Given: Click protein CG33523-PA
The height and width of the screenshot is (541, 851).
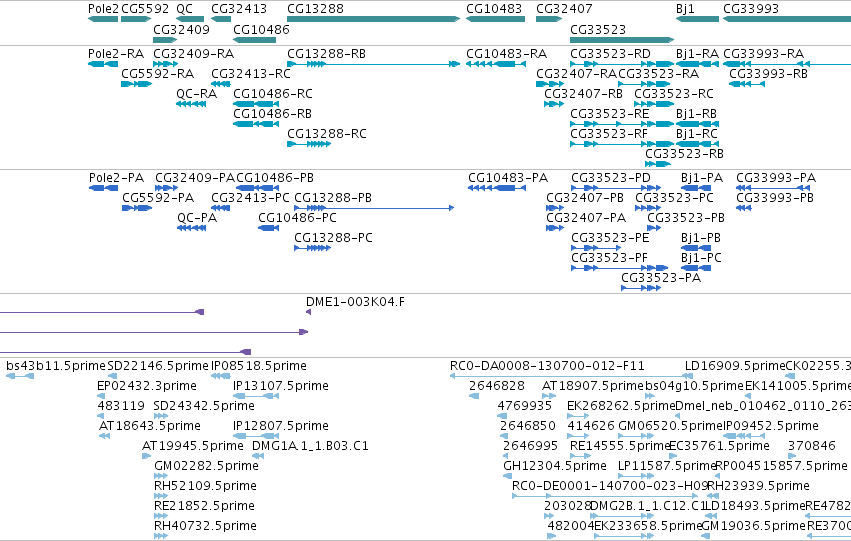Looking at the screenshot, I should 661,278.
